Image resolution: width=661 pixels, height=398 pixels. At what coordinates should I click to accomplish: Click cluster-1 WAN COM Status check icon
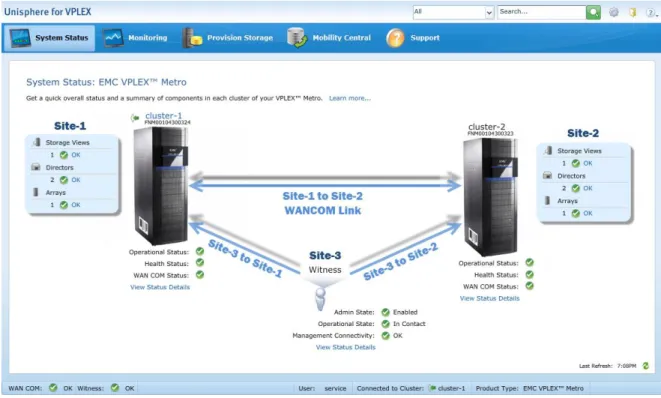pyautogui.click(x=200, y=274)
